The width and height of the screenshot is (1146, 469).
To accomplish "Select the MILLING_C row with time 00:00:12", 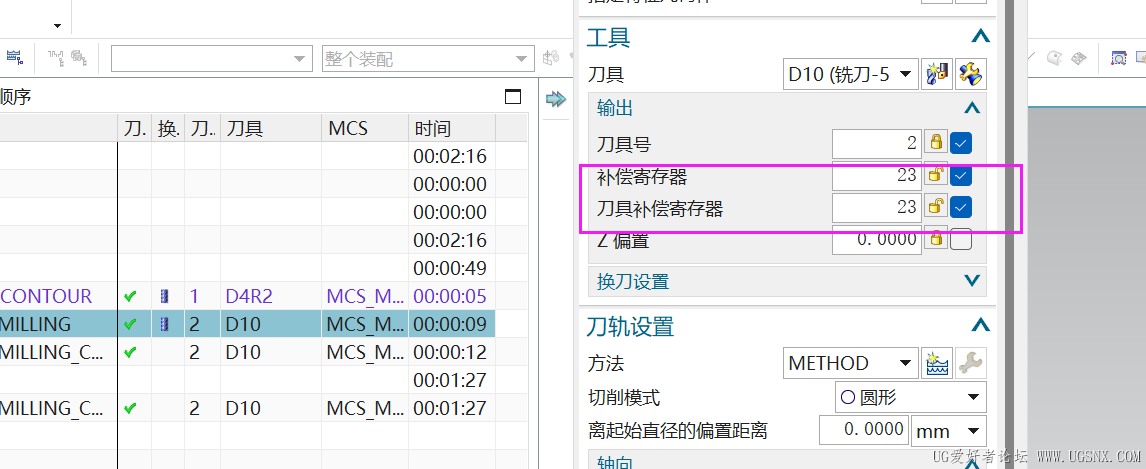I will pyautogui.click(x=247, y=351).
